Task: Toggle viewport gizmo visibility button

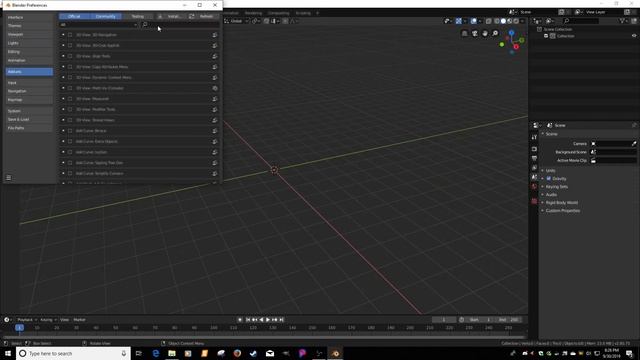Action: point(458,21)
